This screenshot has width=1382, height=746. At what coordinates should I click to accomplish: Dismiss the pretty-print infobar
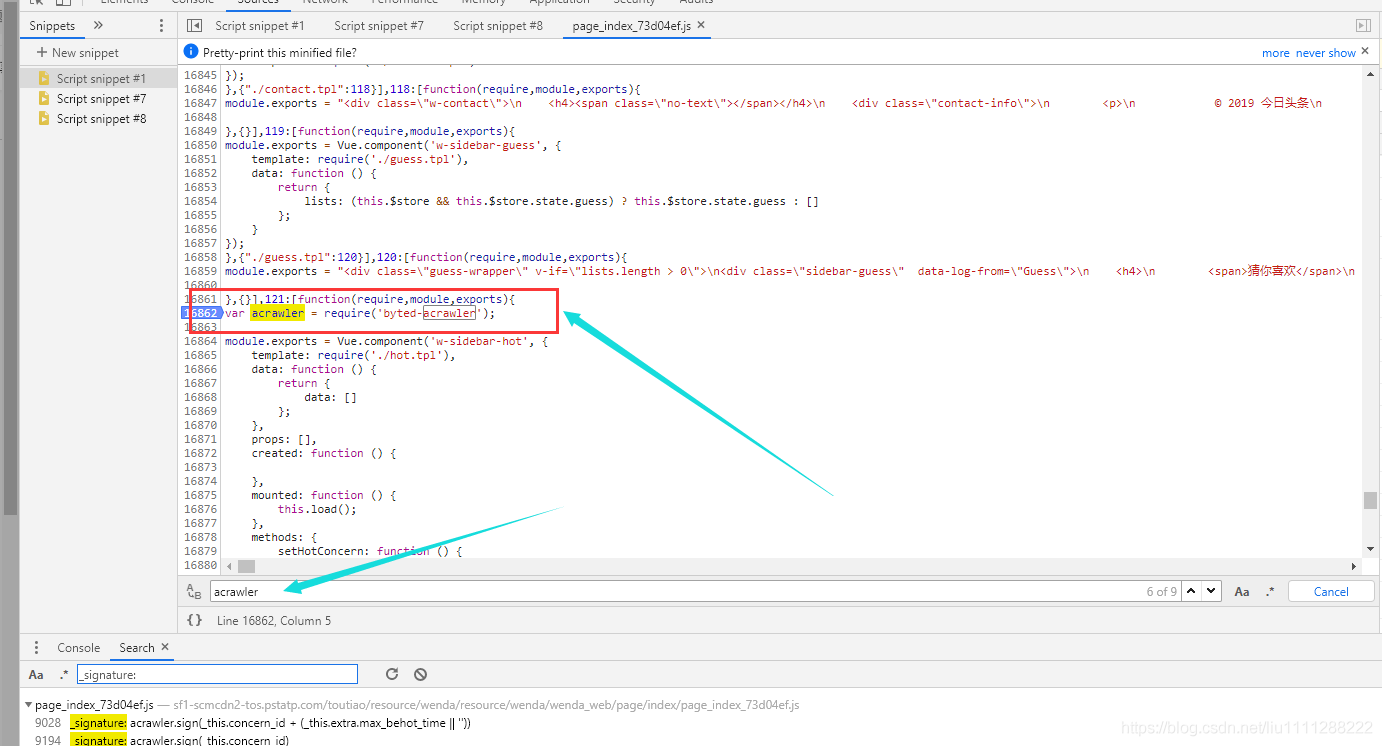(x=1367, y=49)
